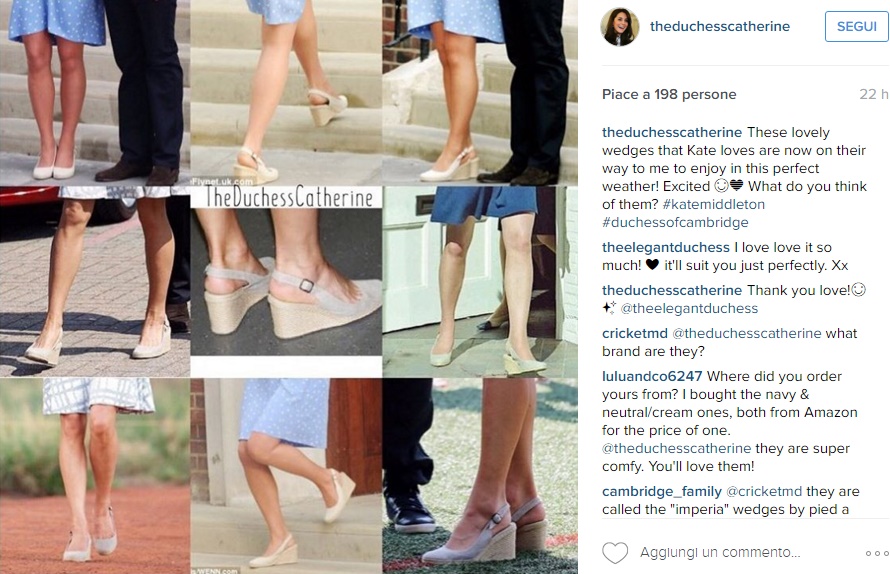Open theduchesscatherine username in the post header

pos(720,26)
